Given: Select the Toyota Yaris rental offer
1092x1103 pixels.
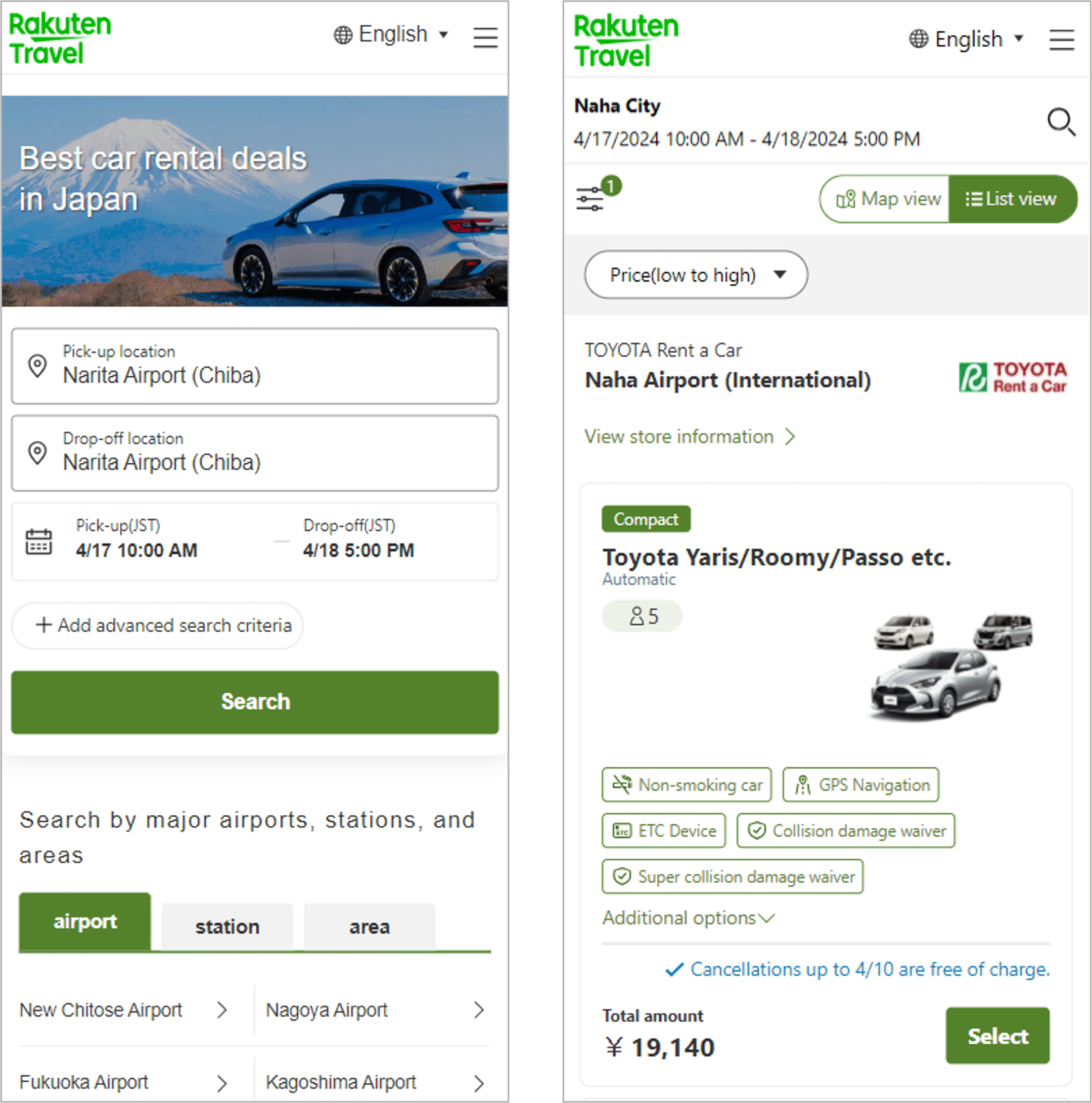Looking at the screenshot, I should pos(996,1036).
